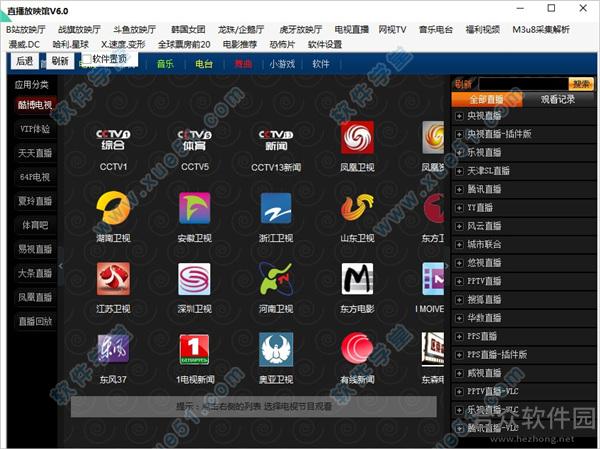This screenshot has height=449, width=600.
Task: Expand the 城市联合 list group
Action: [459, 245]
